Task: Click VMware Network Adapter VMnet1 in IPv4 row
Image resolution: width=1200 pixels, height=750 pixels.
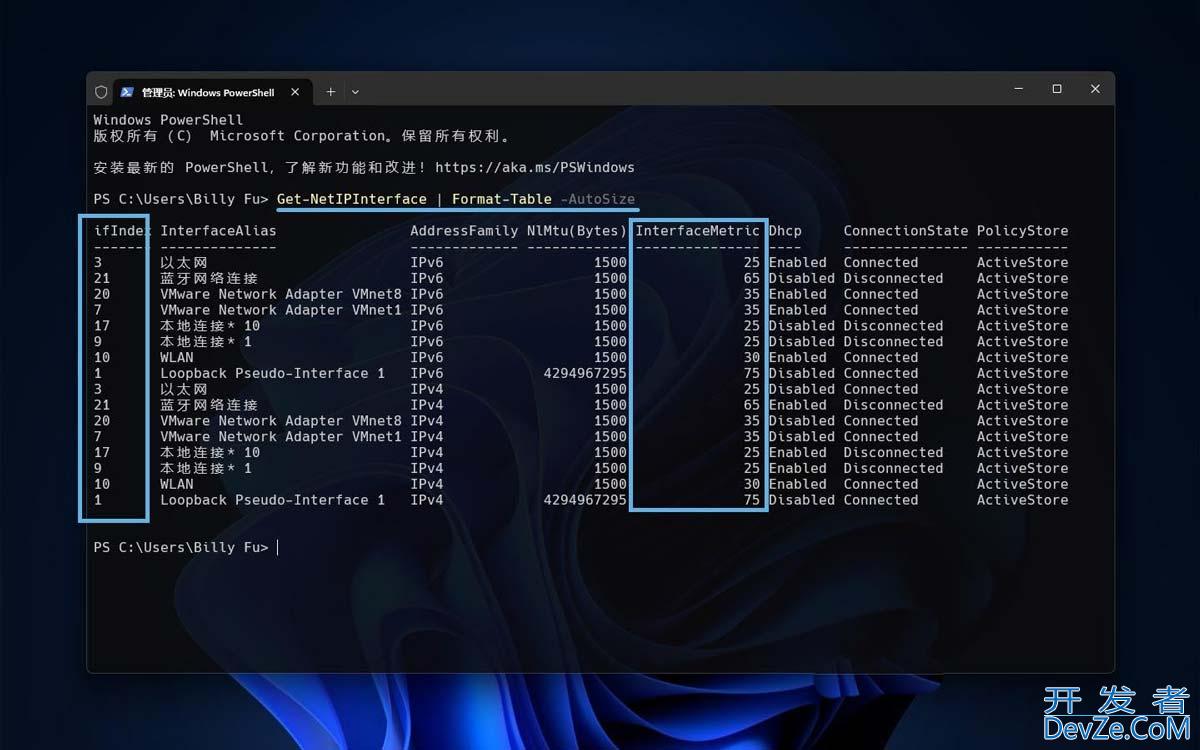Action: pyautogui.click(x=281, y=437)
